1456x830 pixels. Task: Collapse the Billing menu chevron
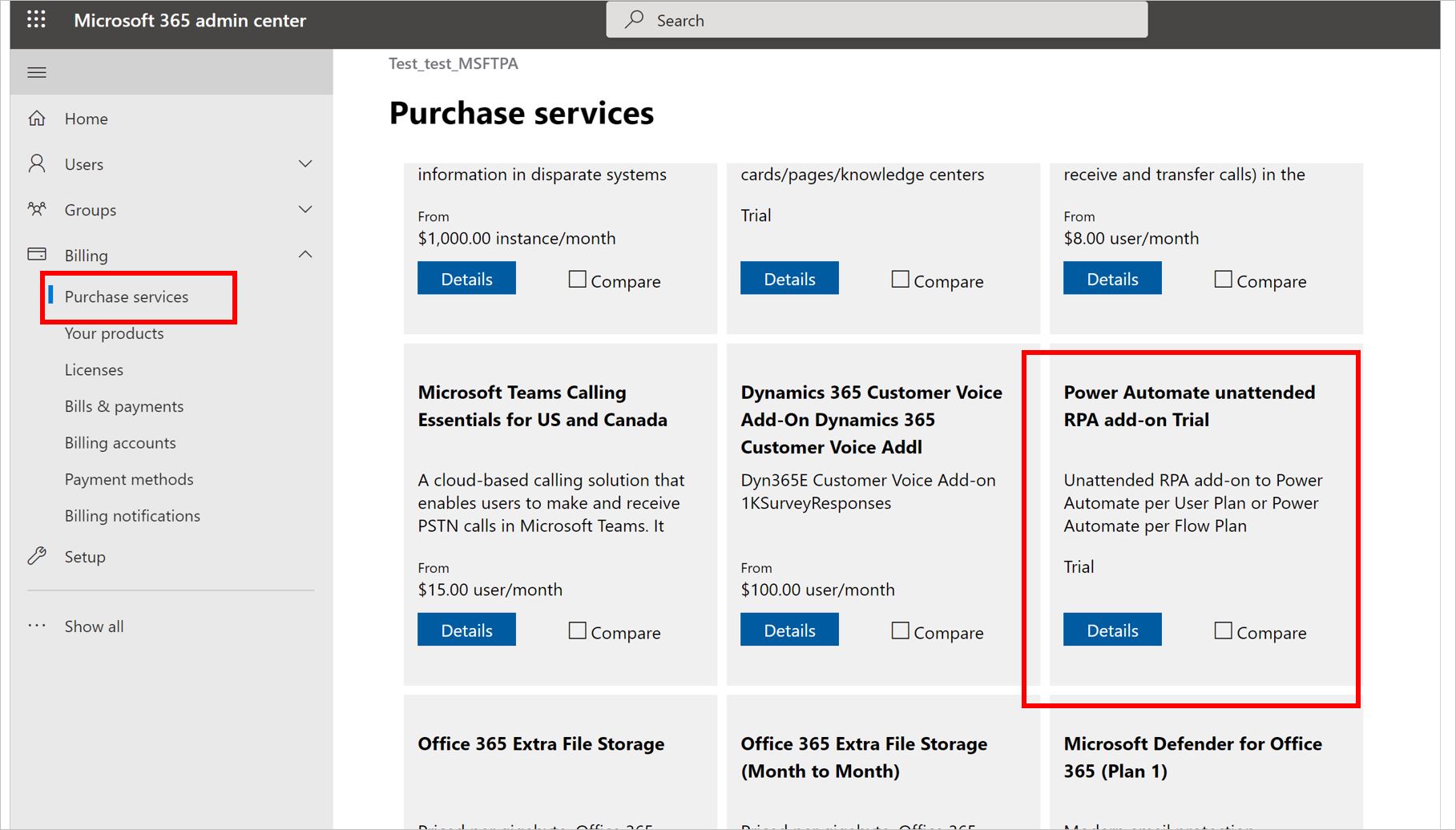pos(305,254)
